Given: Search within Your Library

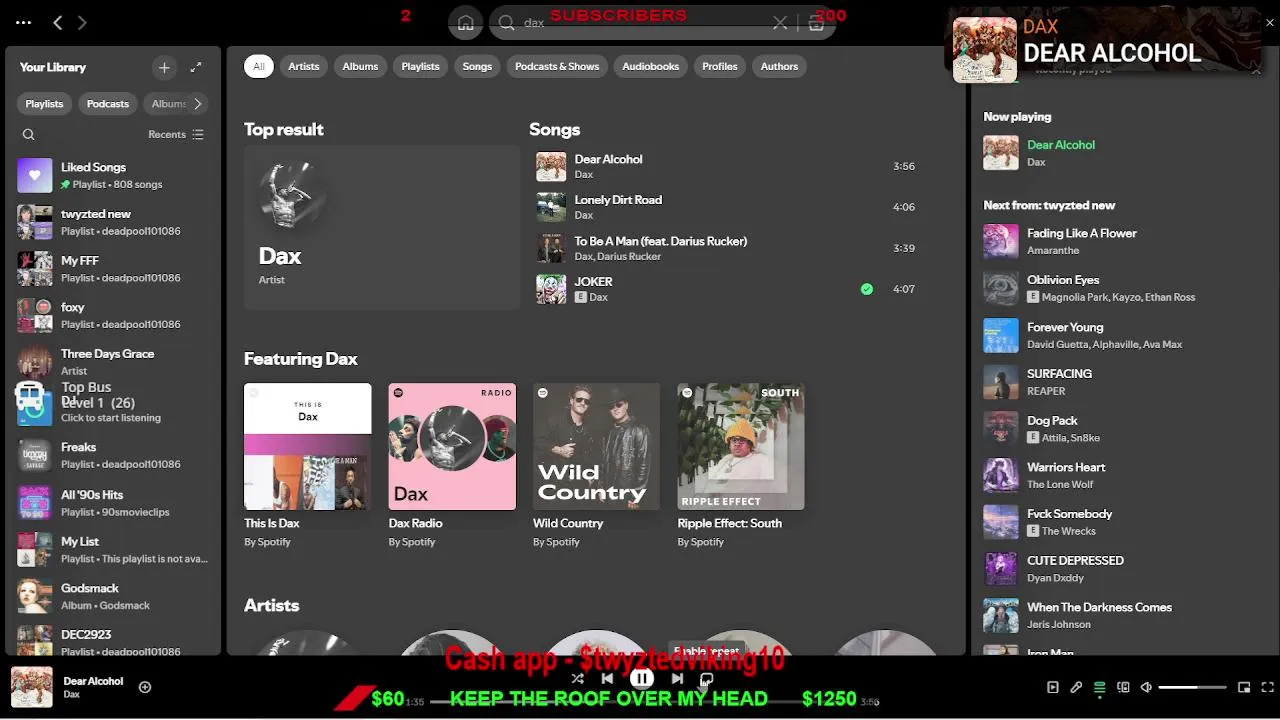Looking at the screenshot, I should click(29, 134).
